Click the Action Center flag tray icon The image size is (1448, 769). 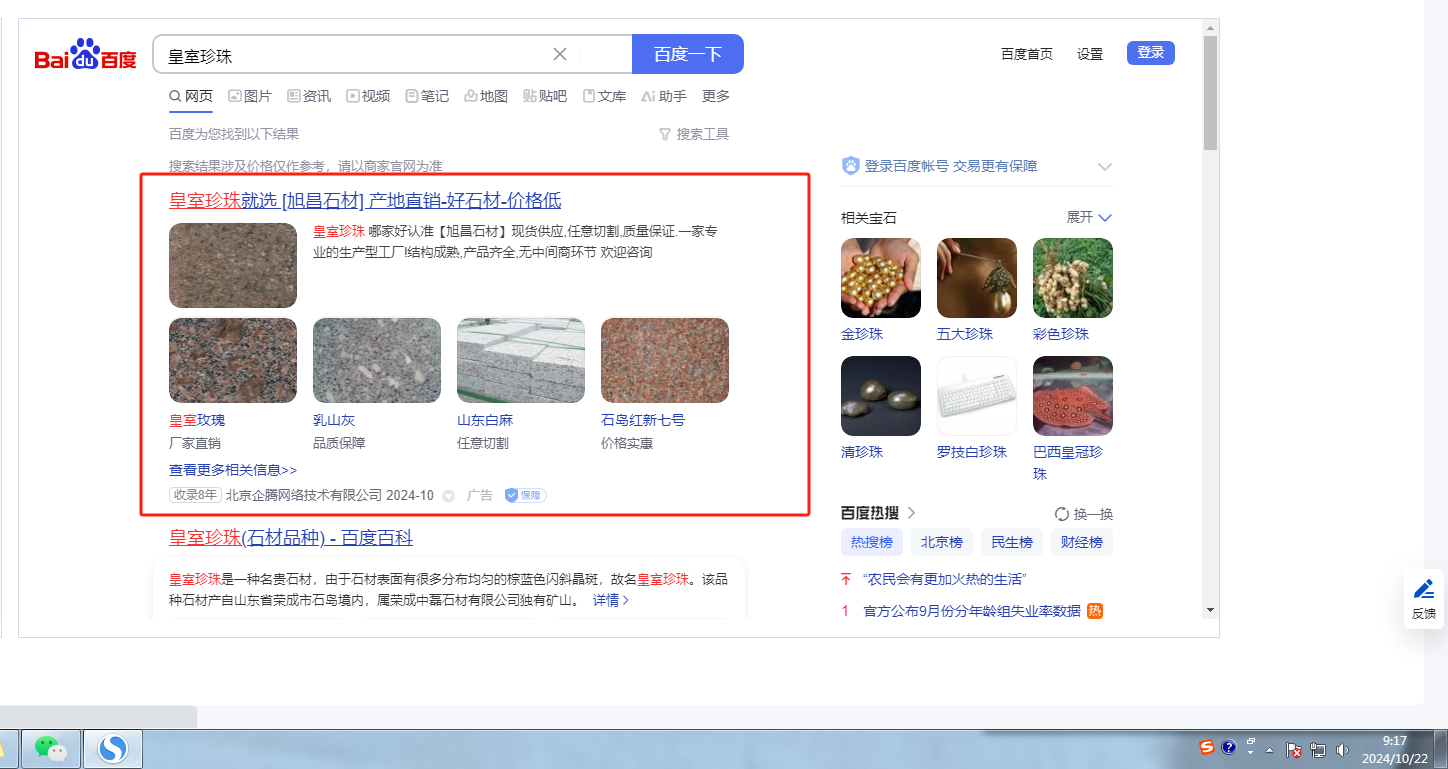point(1293,749)
